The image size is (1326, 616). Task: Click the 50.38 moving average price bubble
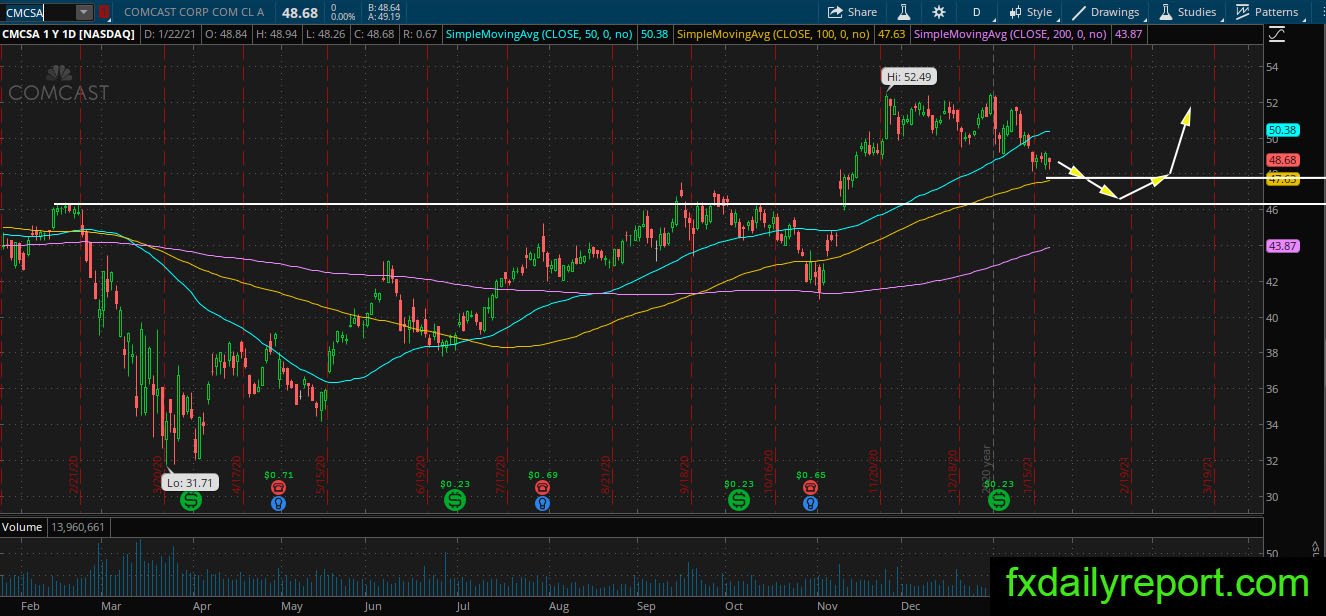(1282, 130)
